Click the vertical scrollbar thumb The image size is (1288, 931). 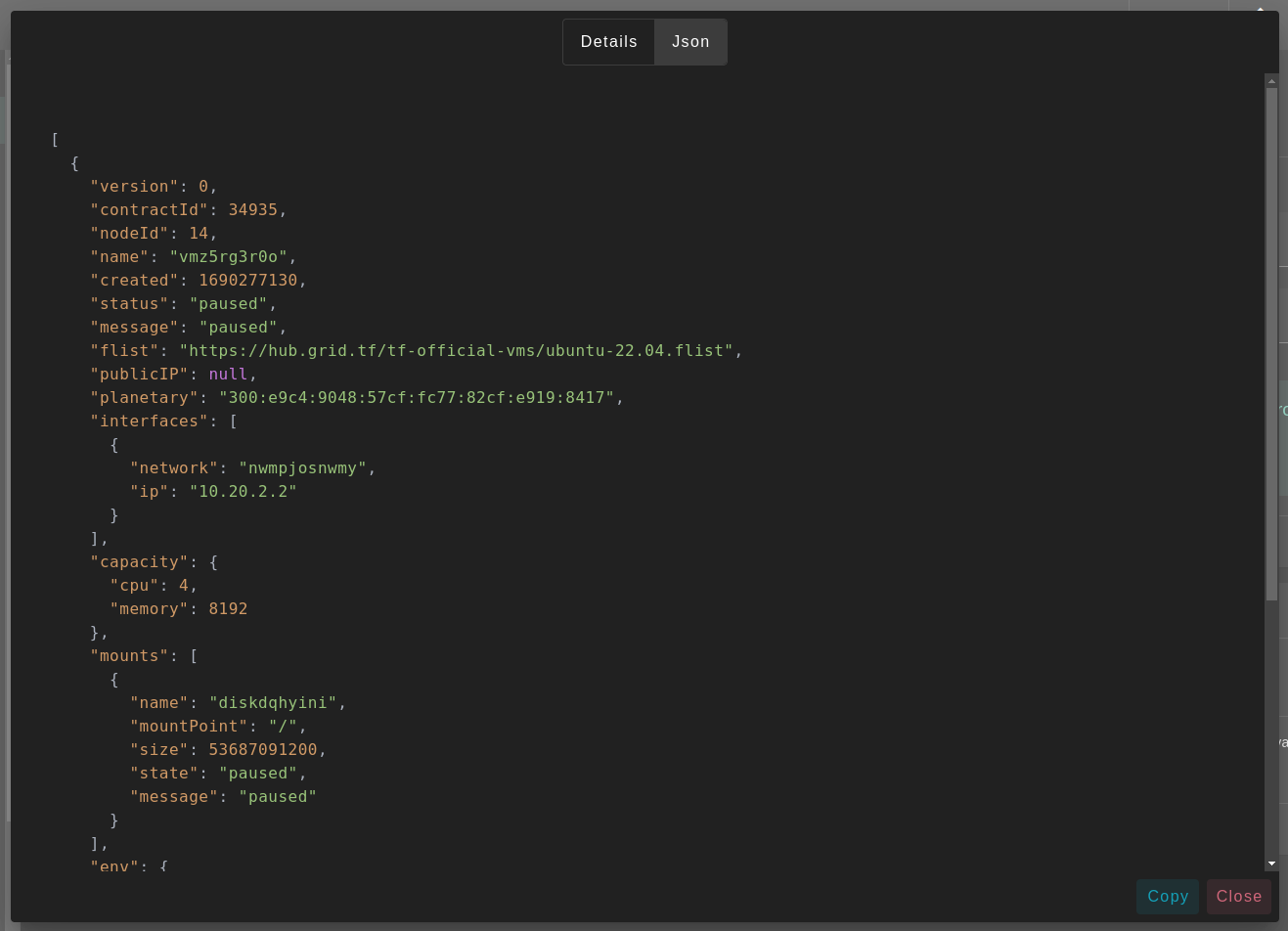pyautogui.click(x=1271, y=344)
